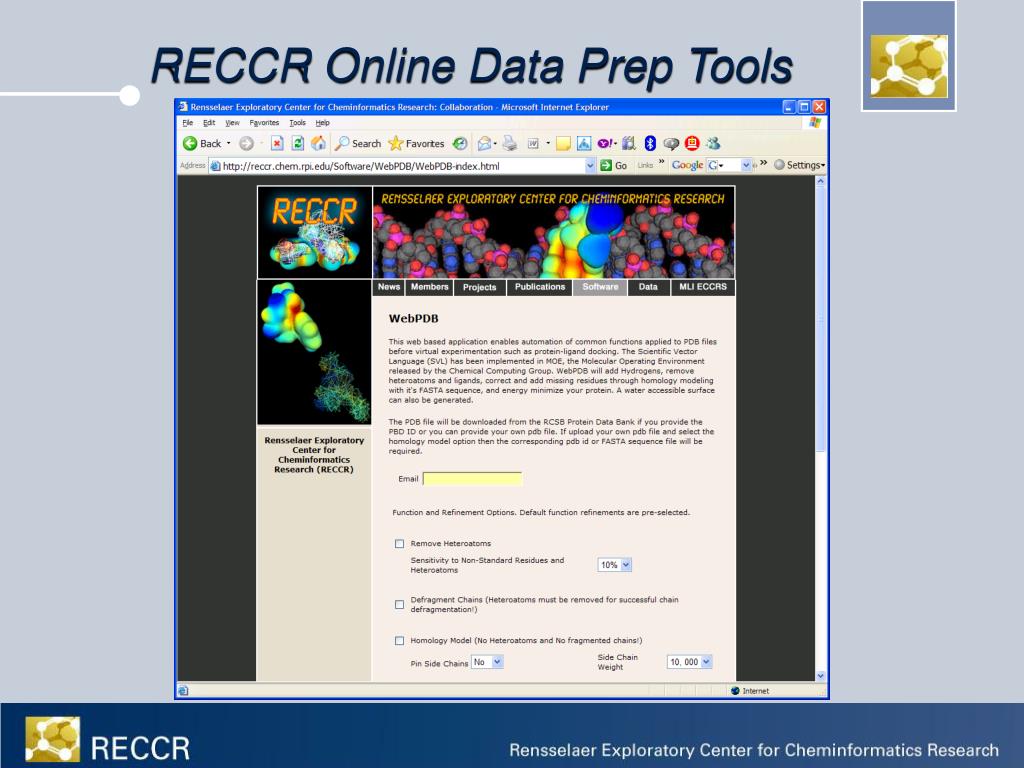Click the WebPDB heading text
This screenshot has height=768, width=1024.
coord(413,319)
